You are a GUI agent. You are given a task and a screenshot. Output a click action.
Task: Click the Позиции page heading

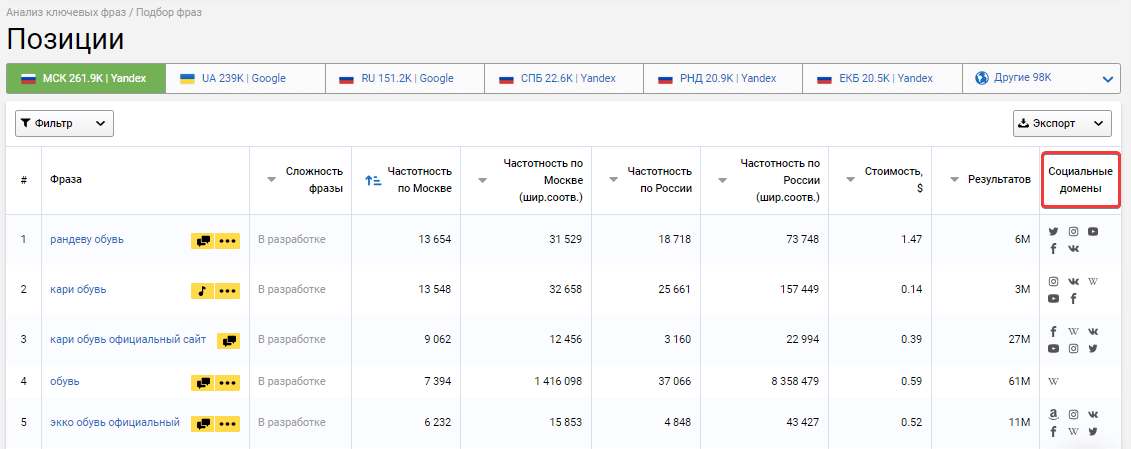tap(66, 40)
